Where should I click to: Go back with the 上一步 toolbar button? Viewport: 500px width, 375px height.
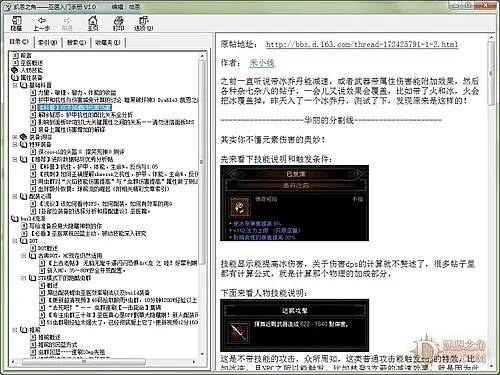[42, 23]
